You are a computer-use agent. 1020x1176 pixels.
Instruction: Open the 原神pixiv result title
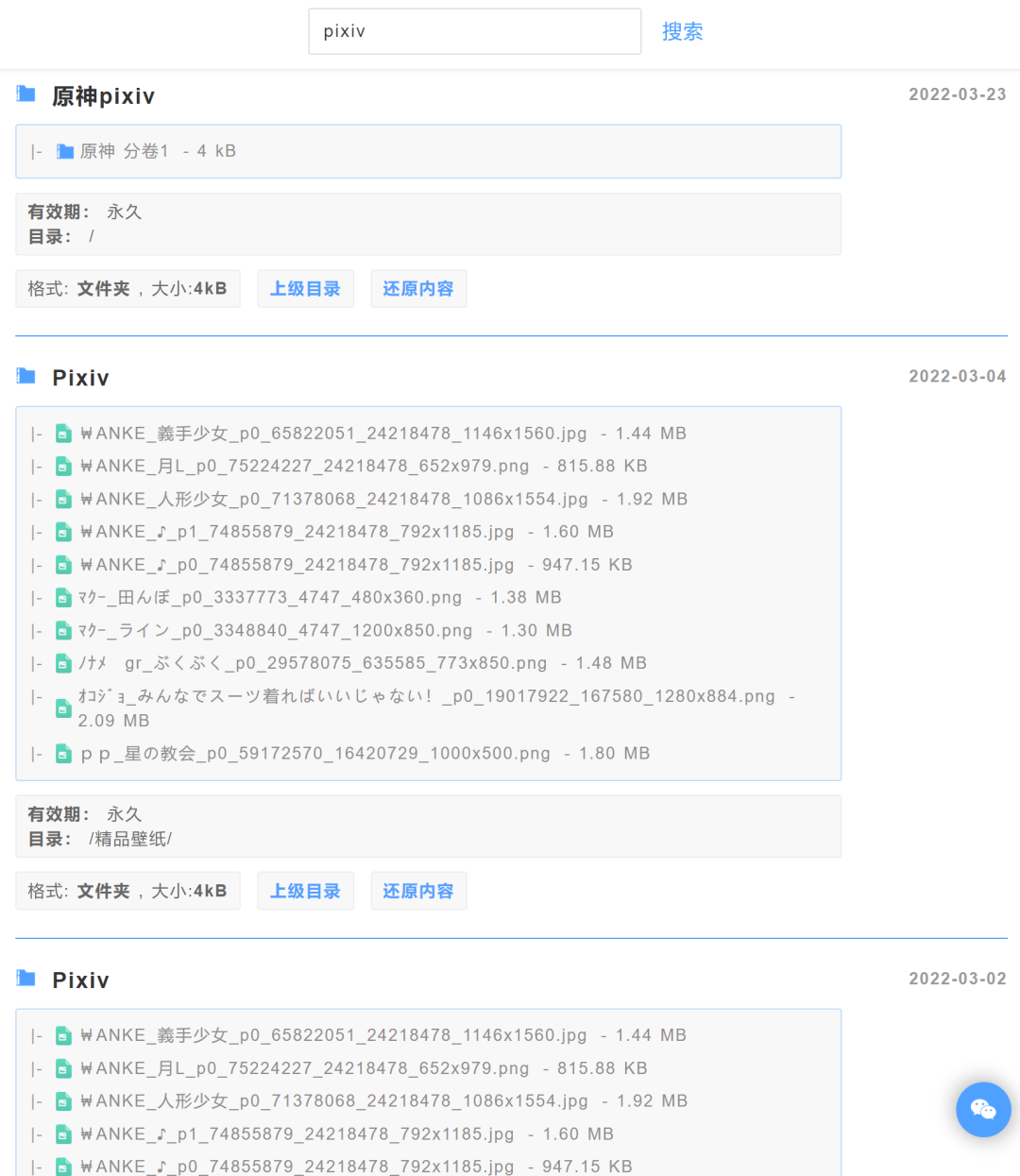[x=104, y=96]
